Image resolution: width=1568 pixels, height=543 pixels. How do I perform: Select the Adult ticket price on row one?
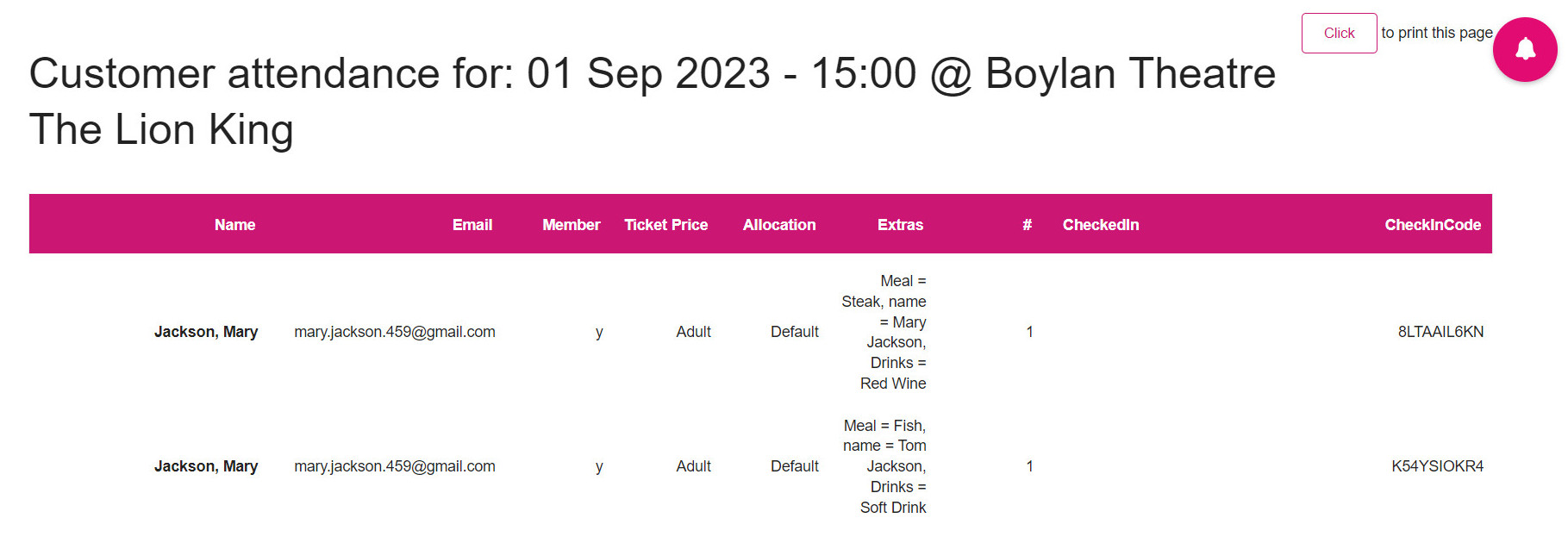pos(693,331)
